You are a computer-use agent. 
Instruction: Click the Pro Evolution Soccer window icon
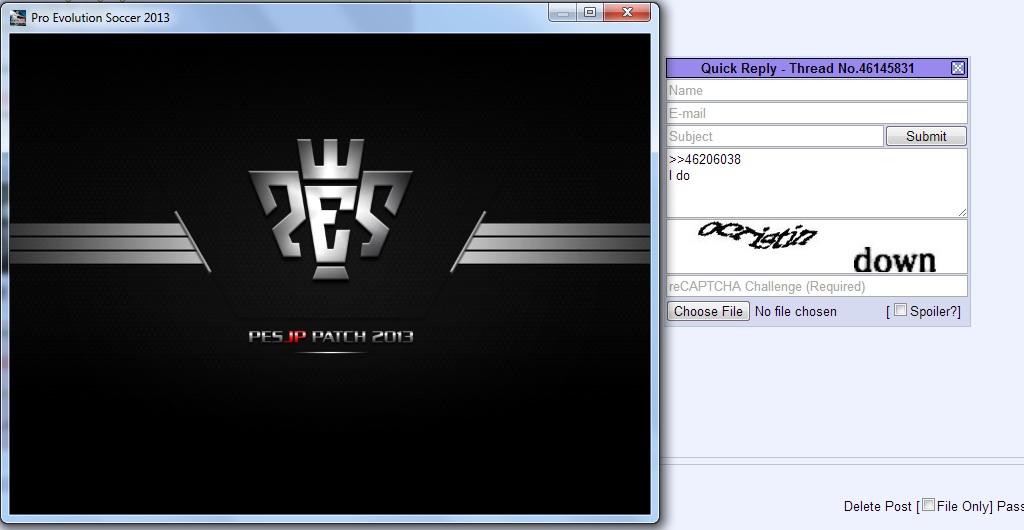click(18, 18)
